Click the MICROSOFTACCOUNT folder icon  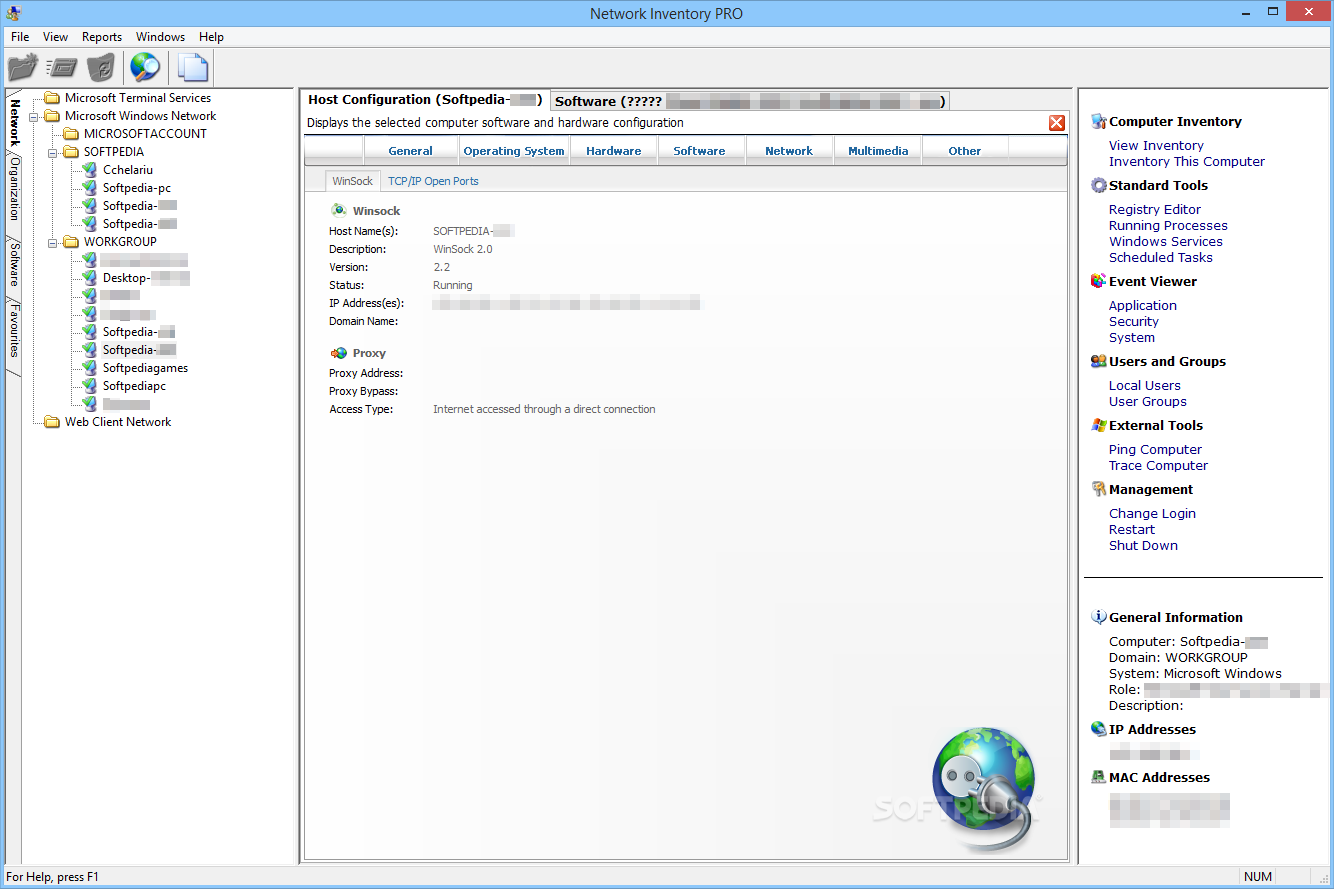[x=71, y=134]
